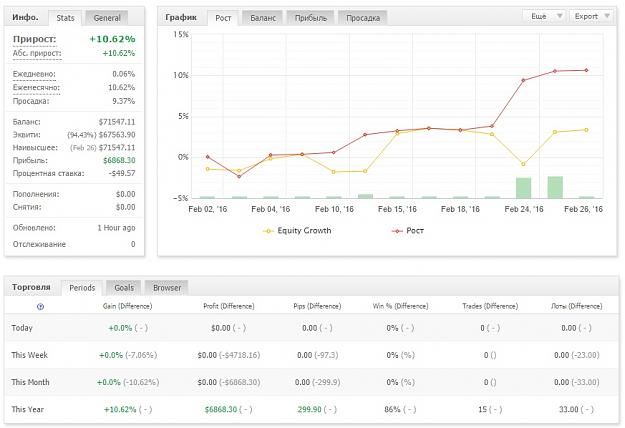Click the Gain (Difference) column header
The height and width of the screenshot is (428, 625).
point(128,306)
